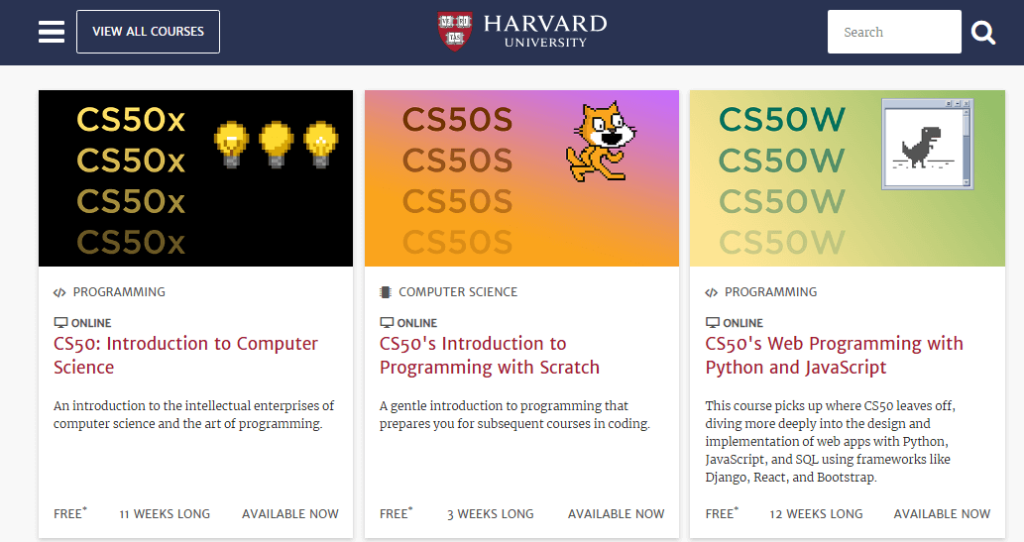Click the monitor Online icon on CS50x card
The height and width of the screenshot is (542, 1024).
(60, 323)
